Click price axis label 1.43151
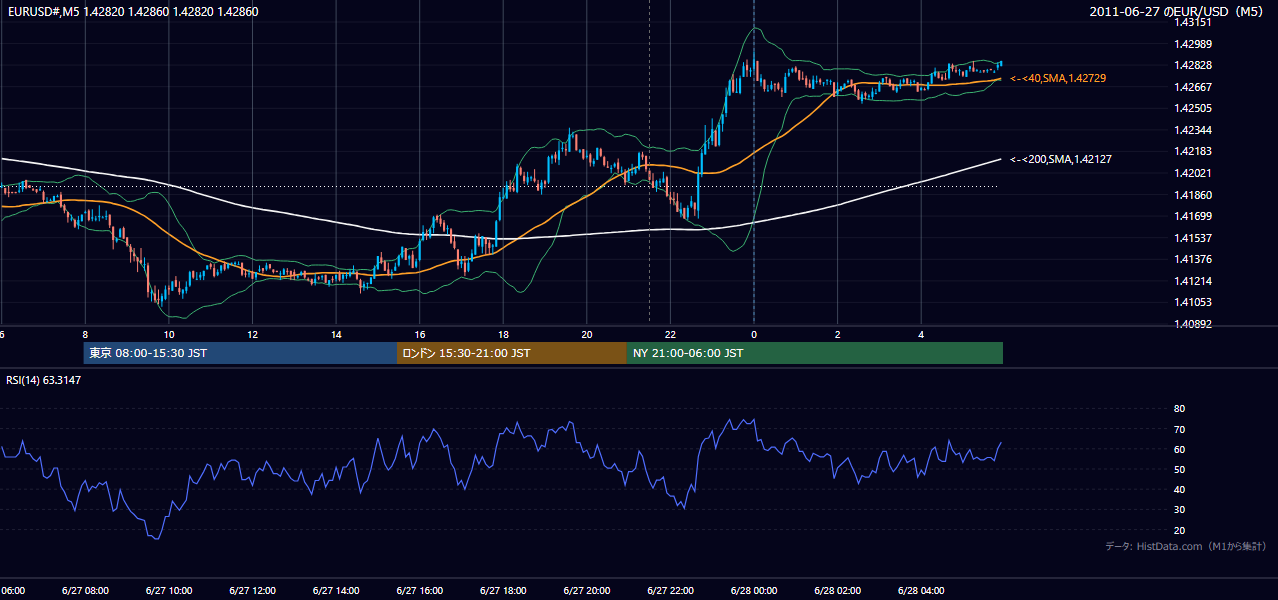The height and width of the screenshot is (600, 1278). [1193, 22]
